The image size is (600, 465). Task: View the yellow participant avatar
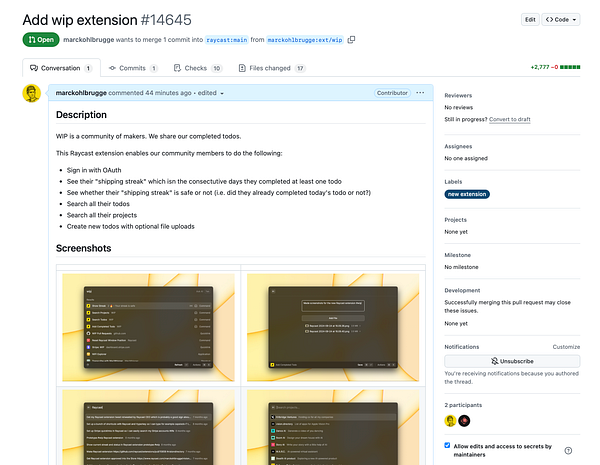coord(450,421)
